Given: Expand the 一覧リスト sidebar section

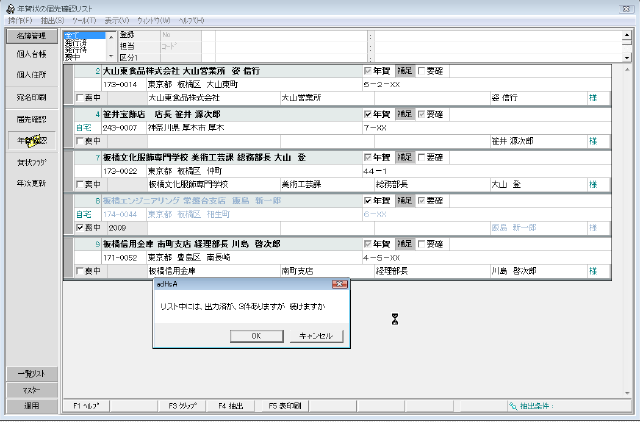Looking at the screenshot, I should click(x=31, y=374).
